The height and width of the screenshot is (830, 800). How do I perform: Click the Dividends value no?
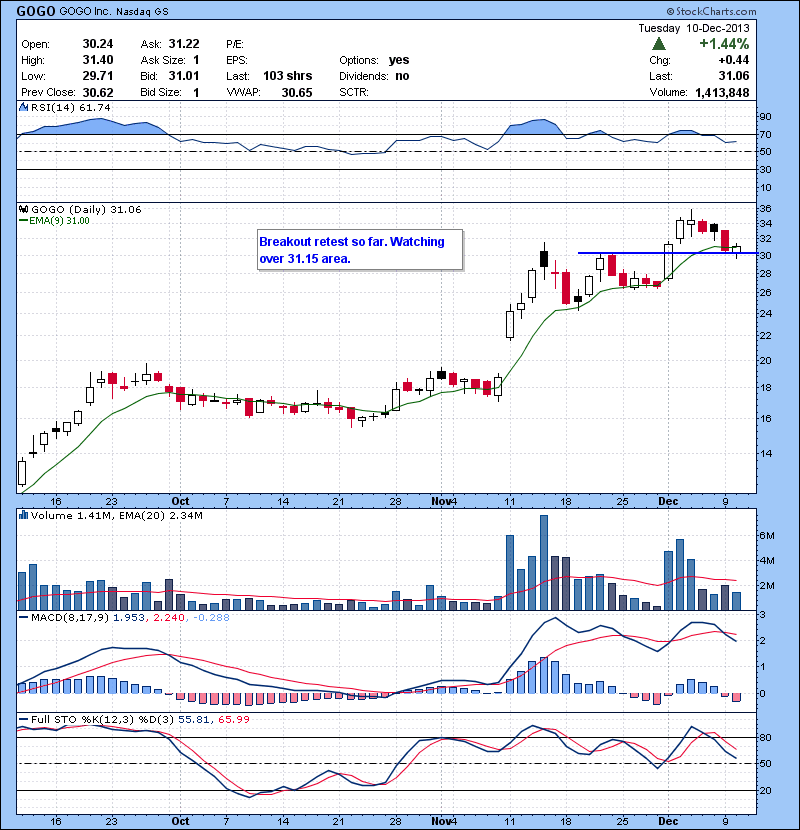402,76
